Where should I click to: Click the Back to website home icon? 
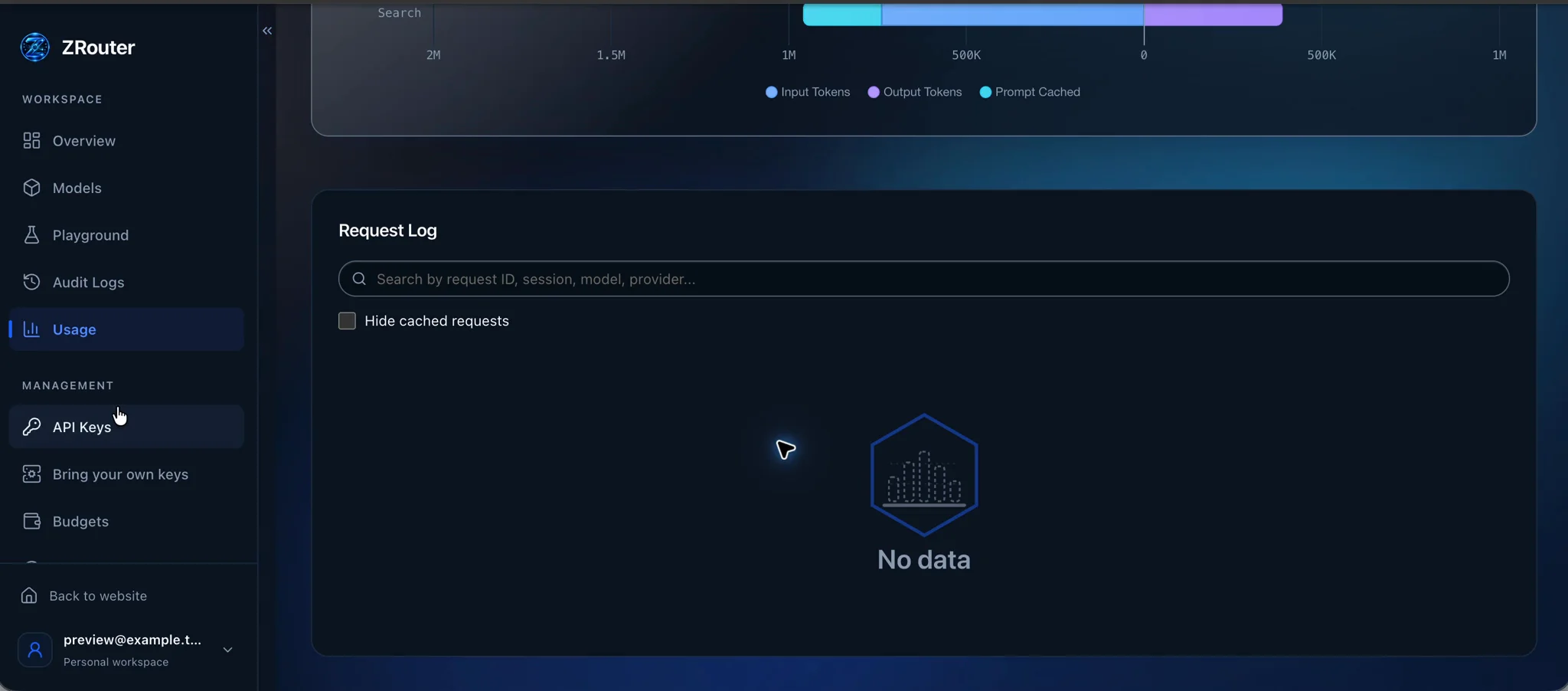click(x=29, y=596)
